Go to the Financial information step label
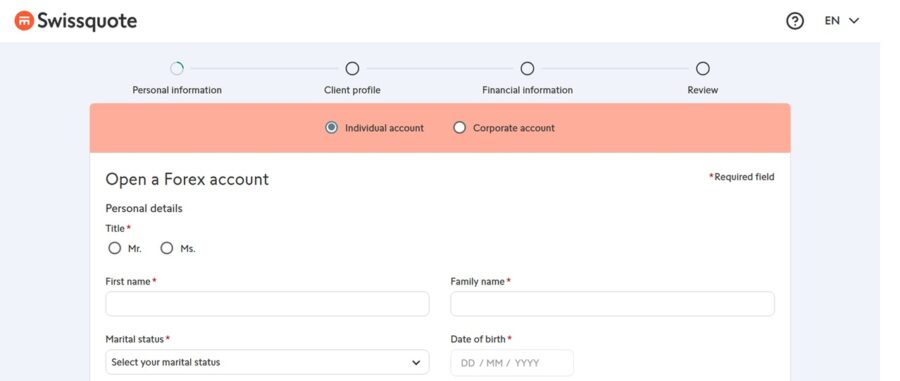This screenshot has height=381, width=900. click(x=527, y=90)
